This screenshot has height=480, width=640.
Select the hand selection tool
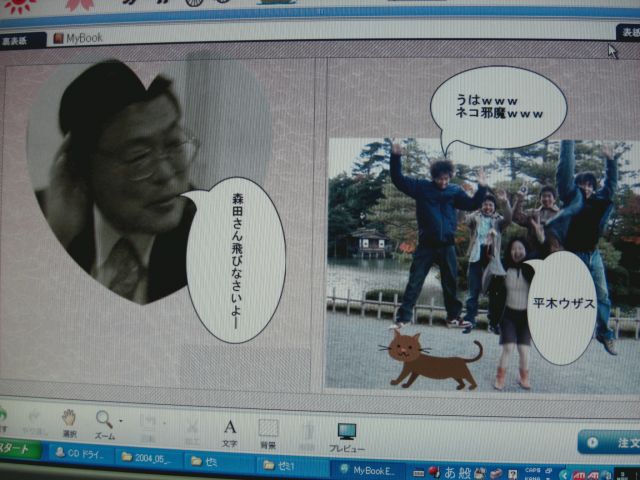coord(68,419)
